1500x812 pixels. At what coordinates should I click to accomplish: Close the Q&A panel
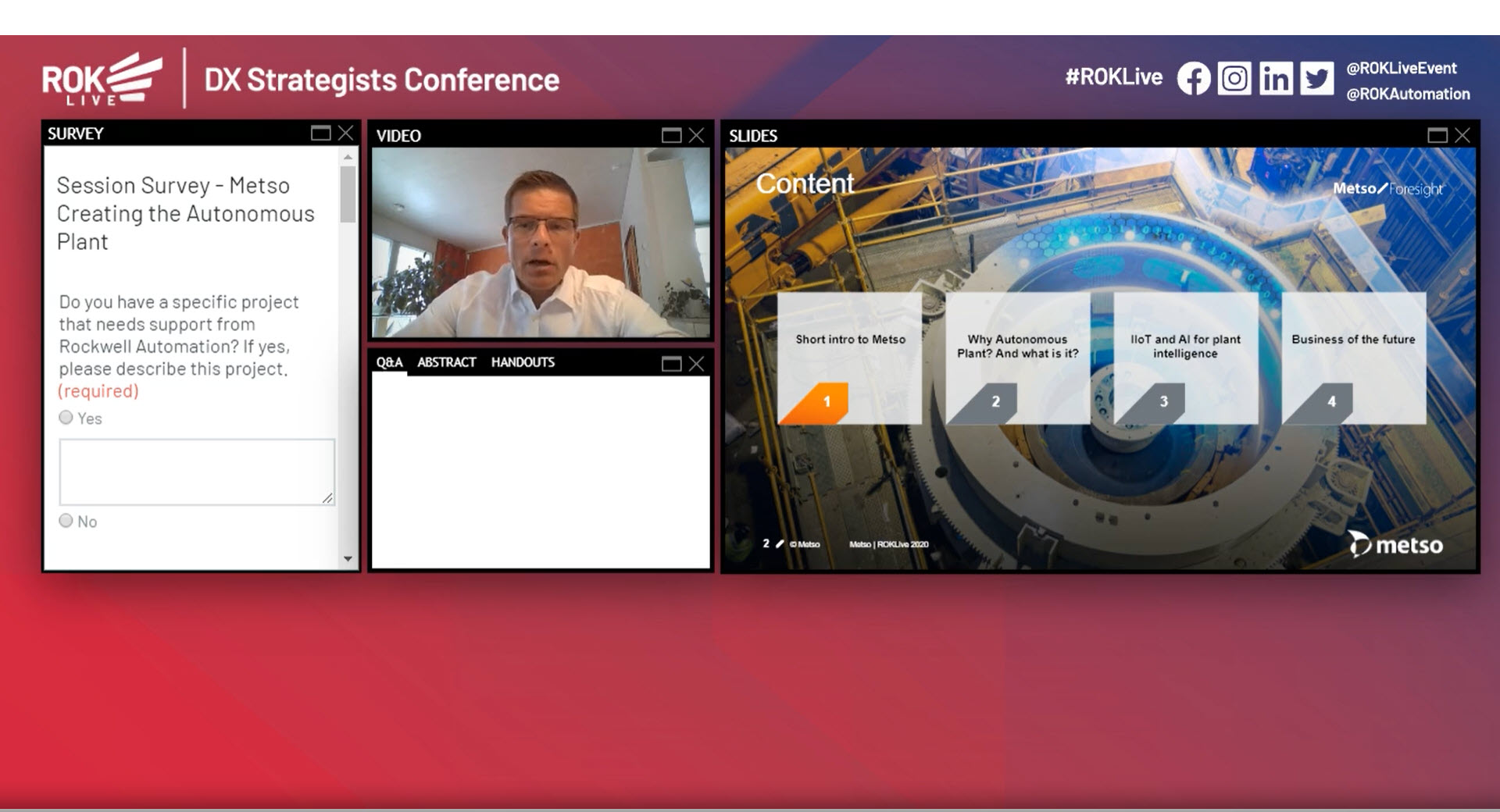click(697, 364)
